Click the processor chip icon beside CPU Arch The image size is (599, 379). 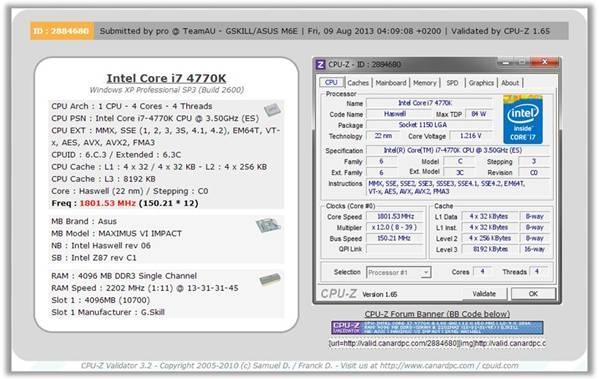tap(272, 110)
